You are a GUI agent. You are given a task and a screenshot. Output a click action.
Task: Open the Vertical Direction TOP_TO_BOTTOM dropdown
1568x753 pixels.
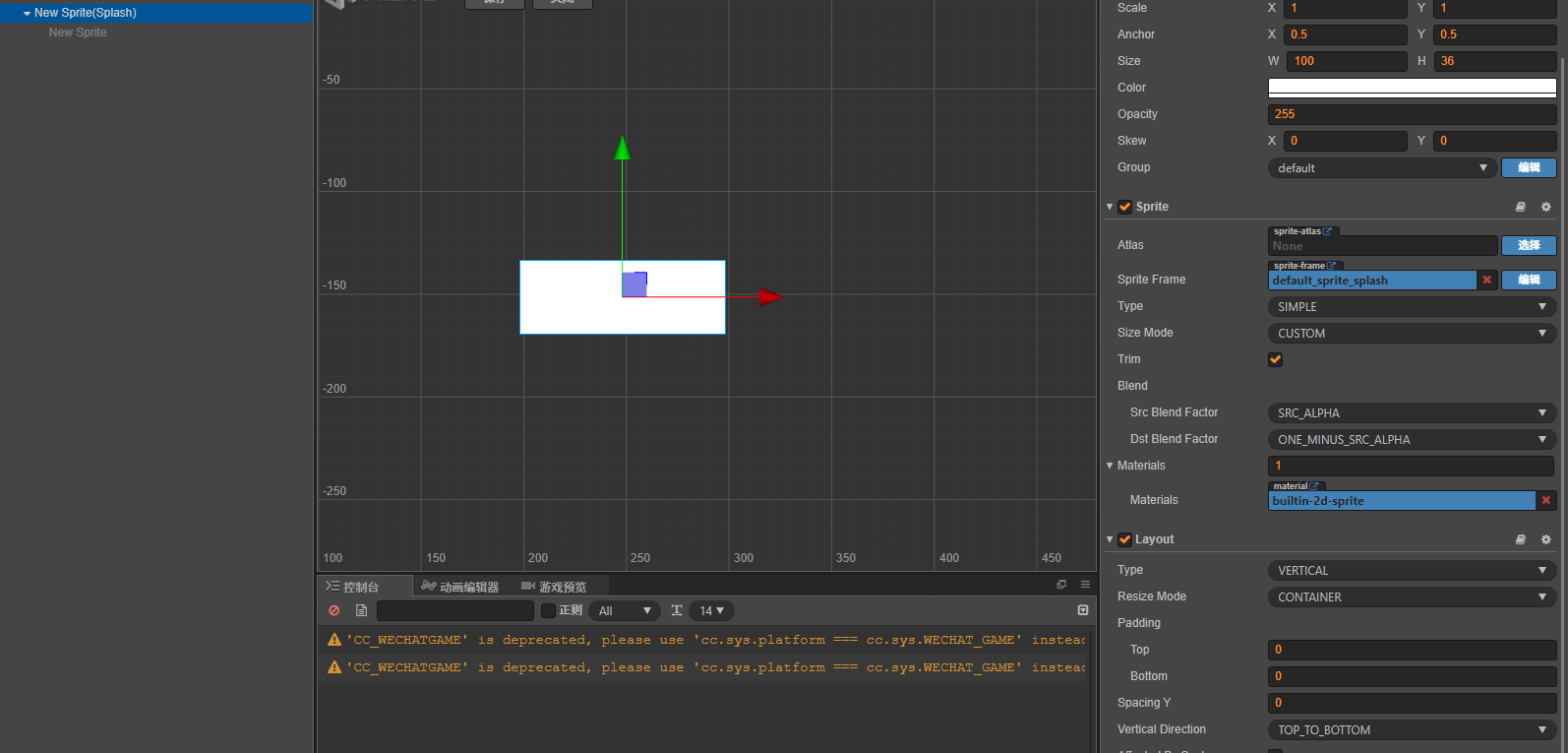coord(1412,730)
